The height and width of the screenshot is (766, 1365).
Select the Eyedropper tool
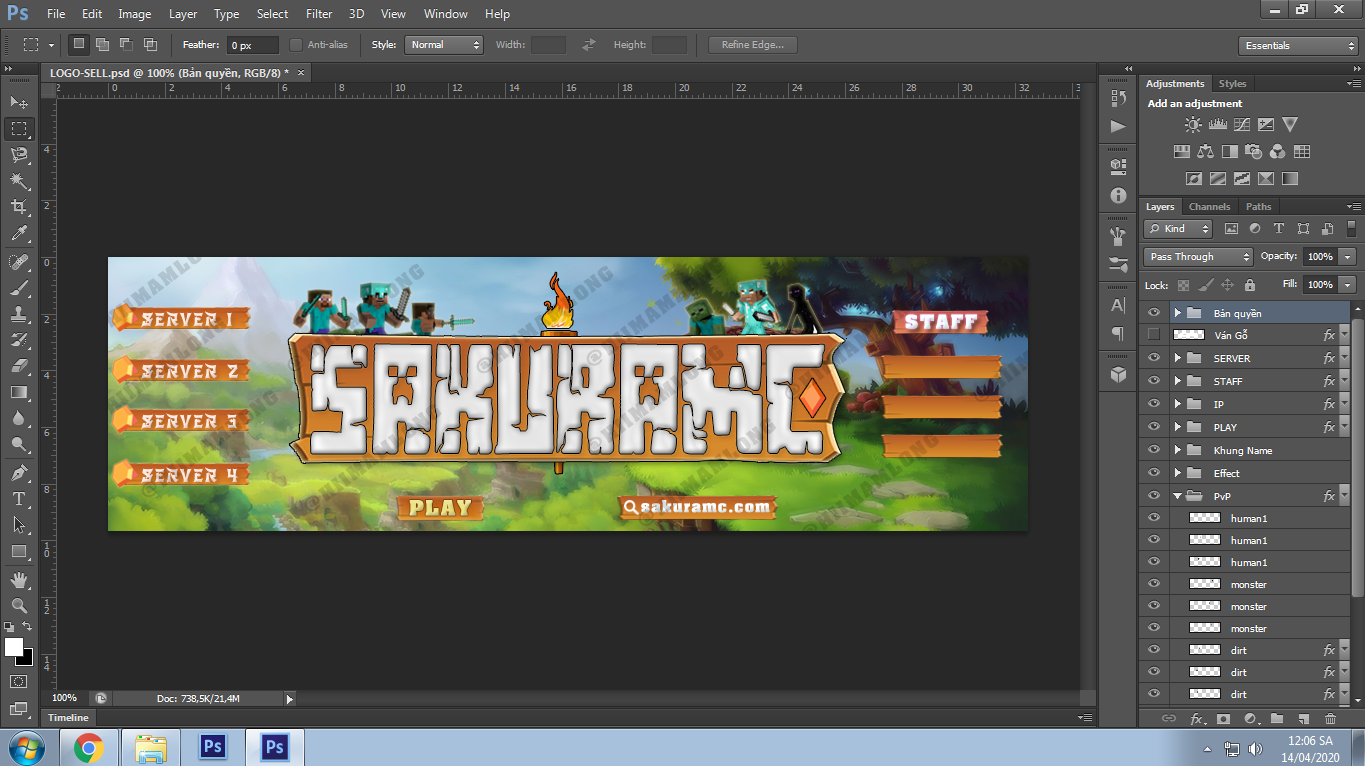pyautogui.click(x=19, y=234)
